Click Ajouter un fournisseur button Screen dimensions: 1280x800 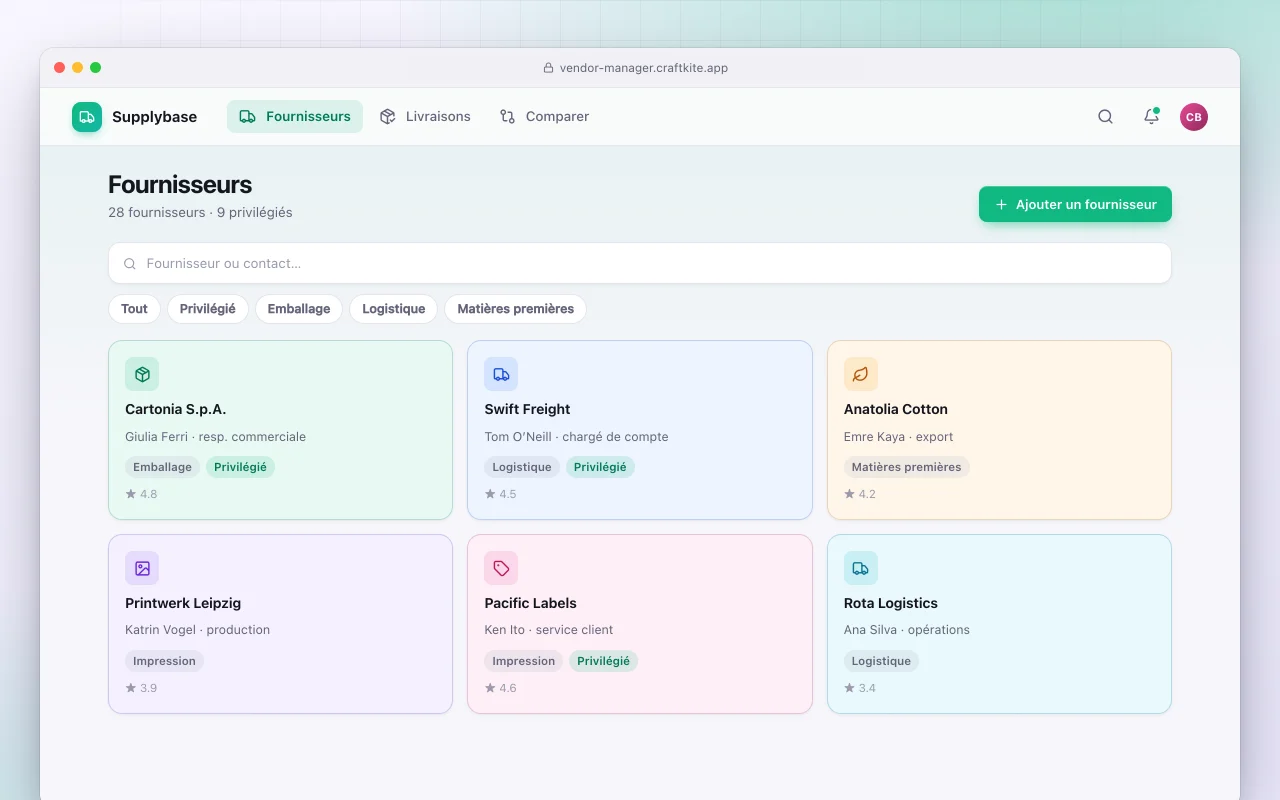coord(1075,204)
